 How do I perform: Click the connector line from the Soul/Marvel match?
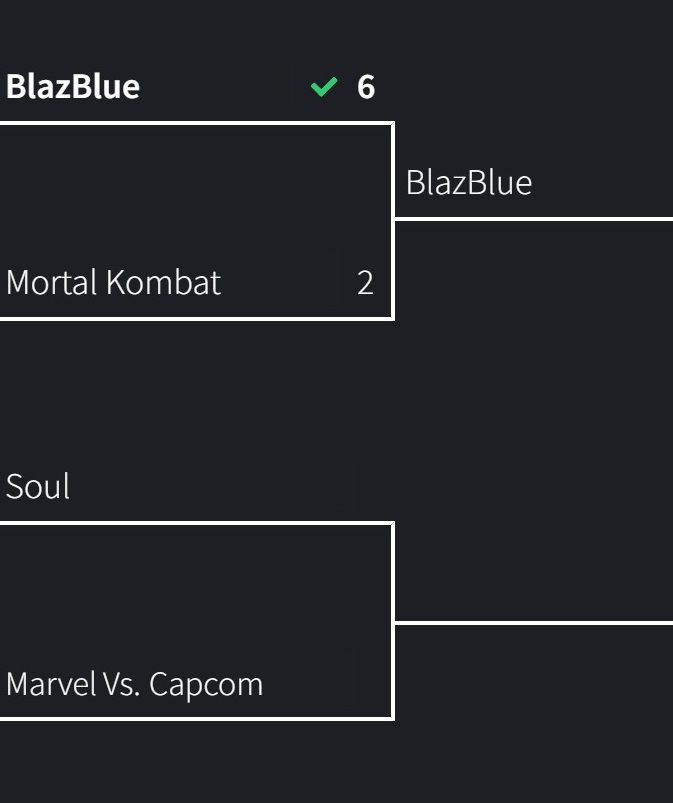tap(534, 623)
